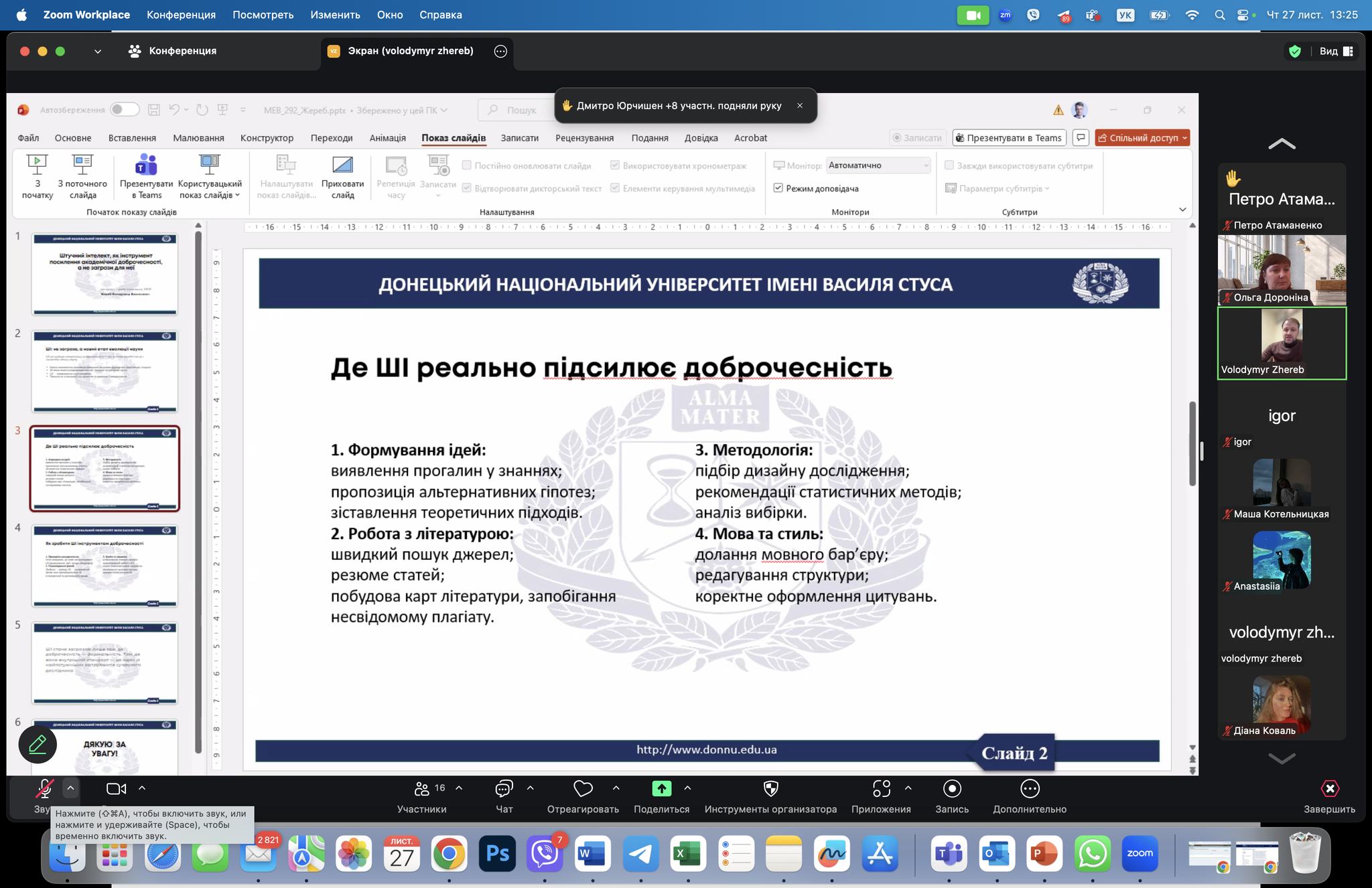
Task: Click the green annotation pencil icon
Action: [x=38, y=744]
